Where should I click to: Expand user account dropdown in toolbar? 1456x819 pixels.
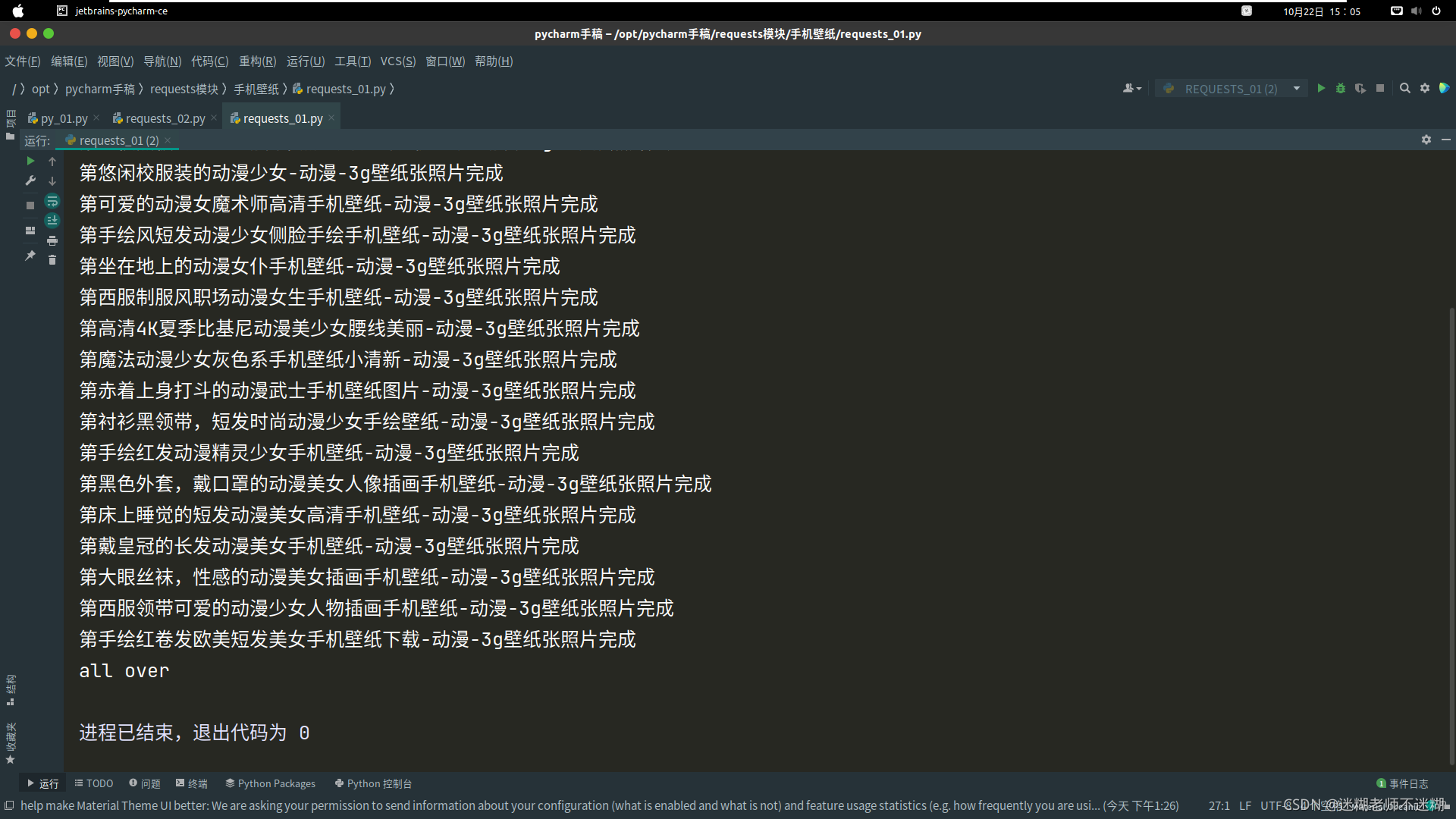pos(1131,89)
